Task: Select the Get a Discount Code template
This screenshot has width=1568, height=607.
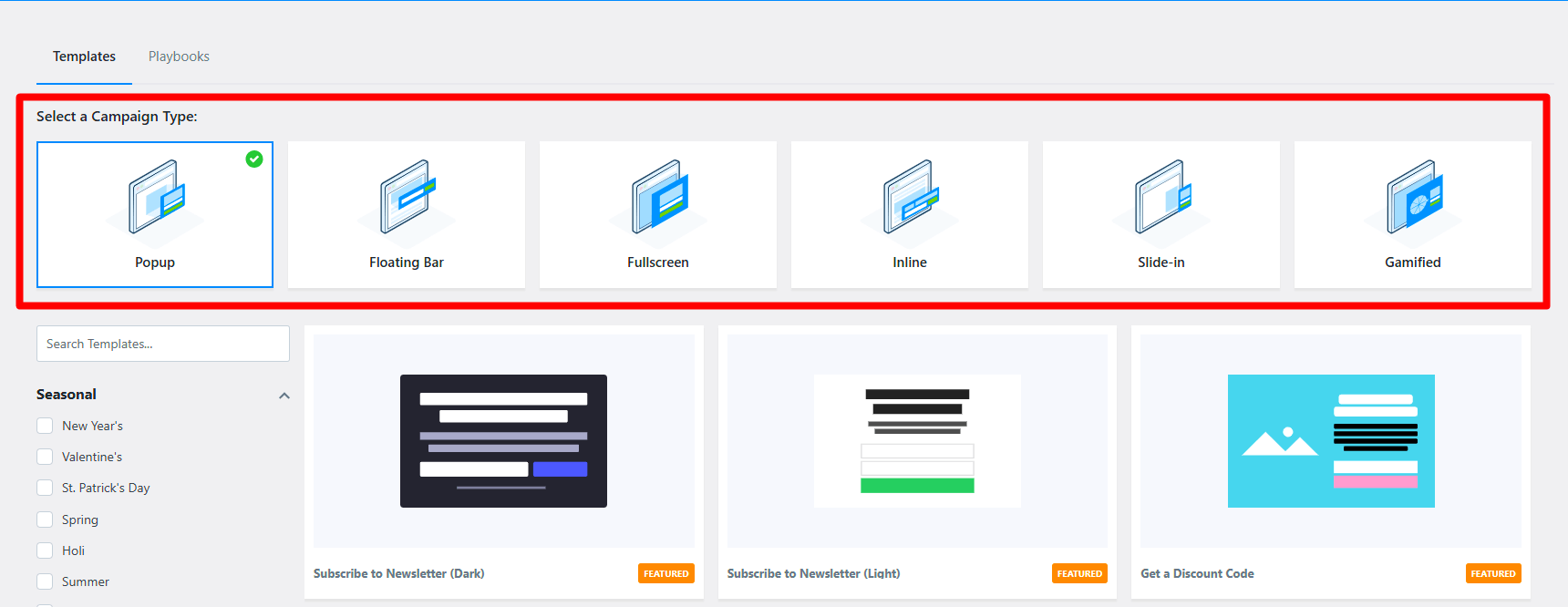Action: (x=1330, y=441)
